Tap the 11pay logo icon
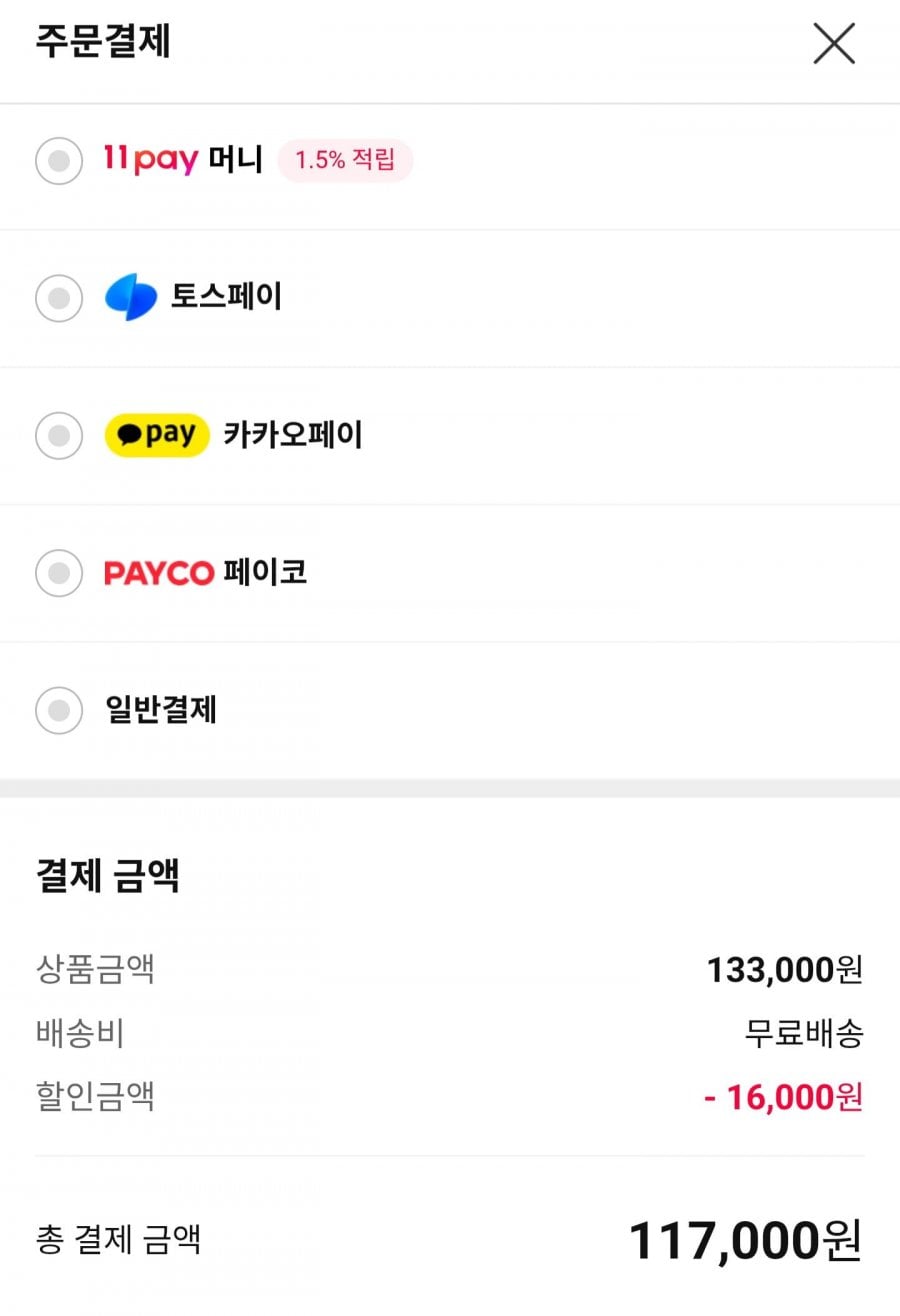The image size is (900, 1316). click(151, 160)
